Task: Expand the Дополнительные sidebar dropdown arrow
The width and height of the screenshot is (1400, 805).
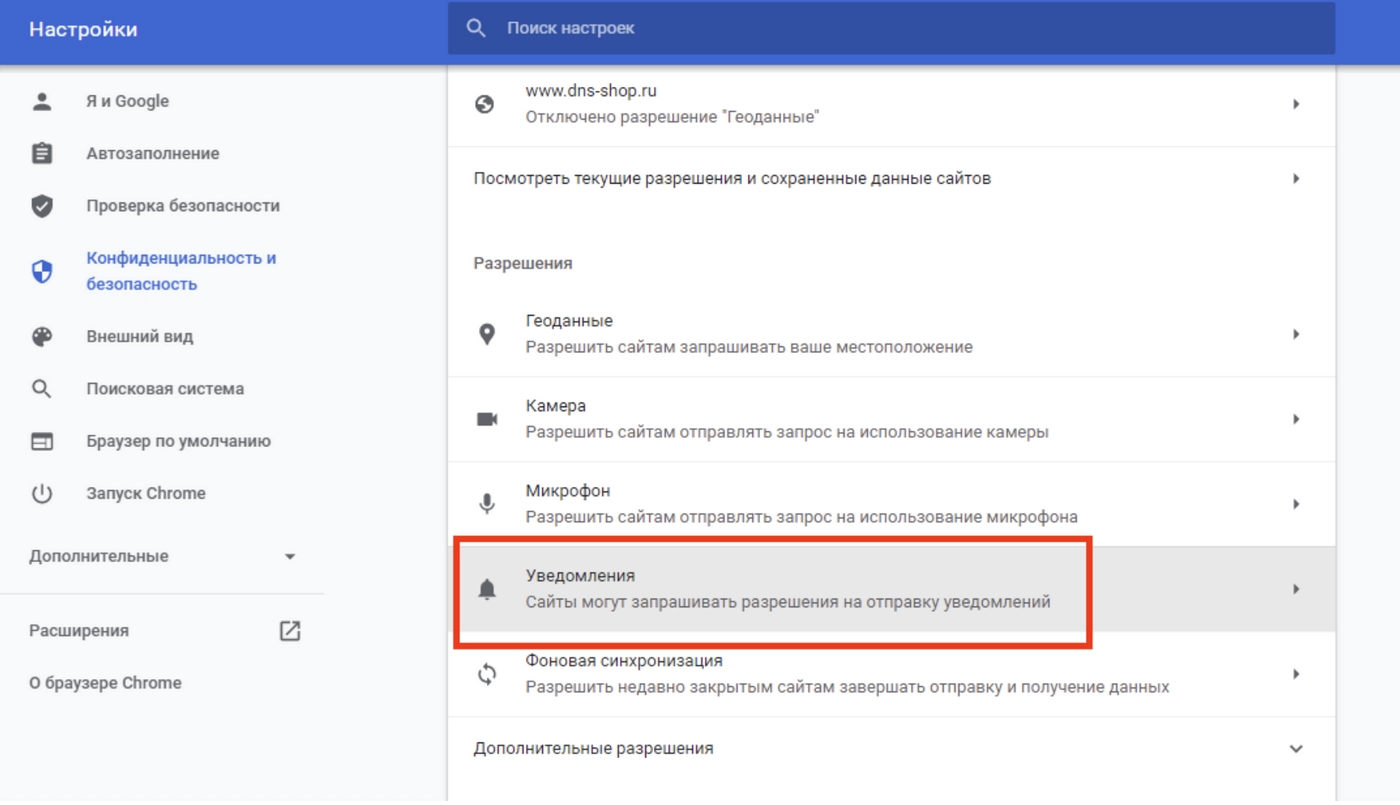Action: pos(290,557)
